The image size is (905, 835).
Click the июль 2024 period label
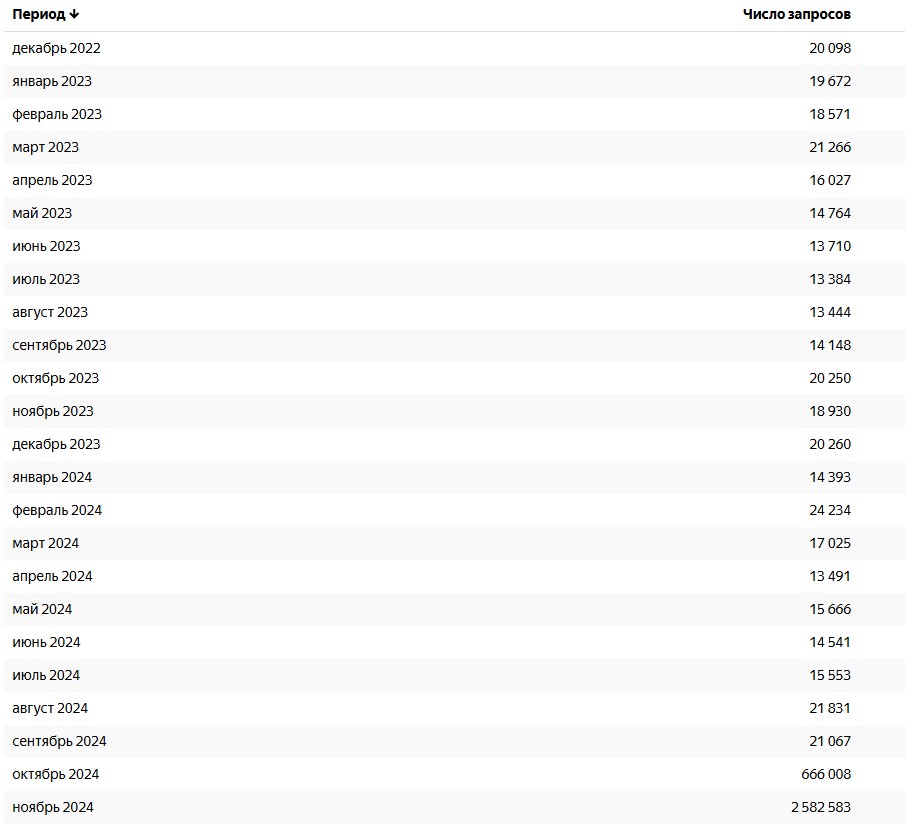pyautogui.click(x=46, y=675)
